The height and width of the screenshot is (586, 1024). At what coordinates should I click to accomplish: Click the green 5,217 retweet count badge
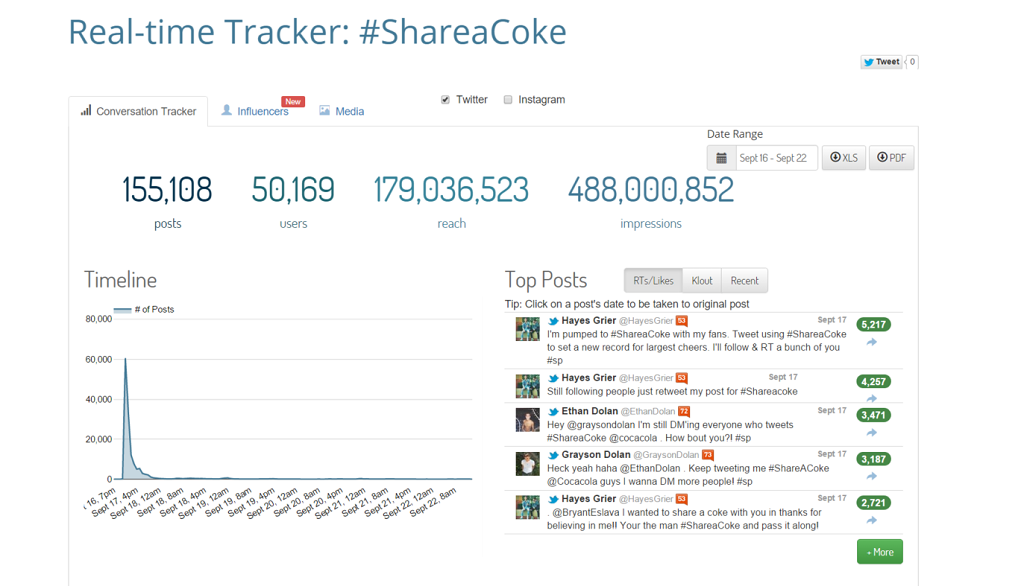[x=873, y=325]
